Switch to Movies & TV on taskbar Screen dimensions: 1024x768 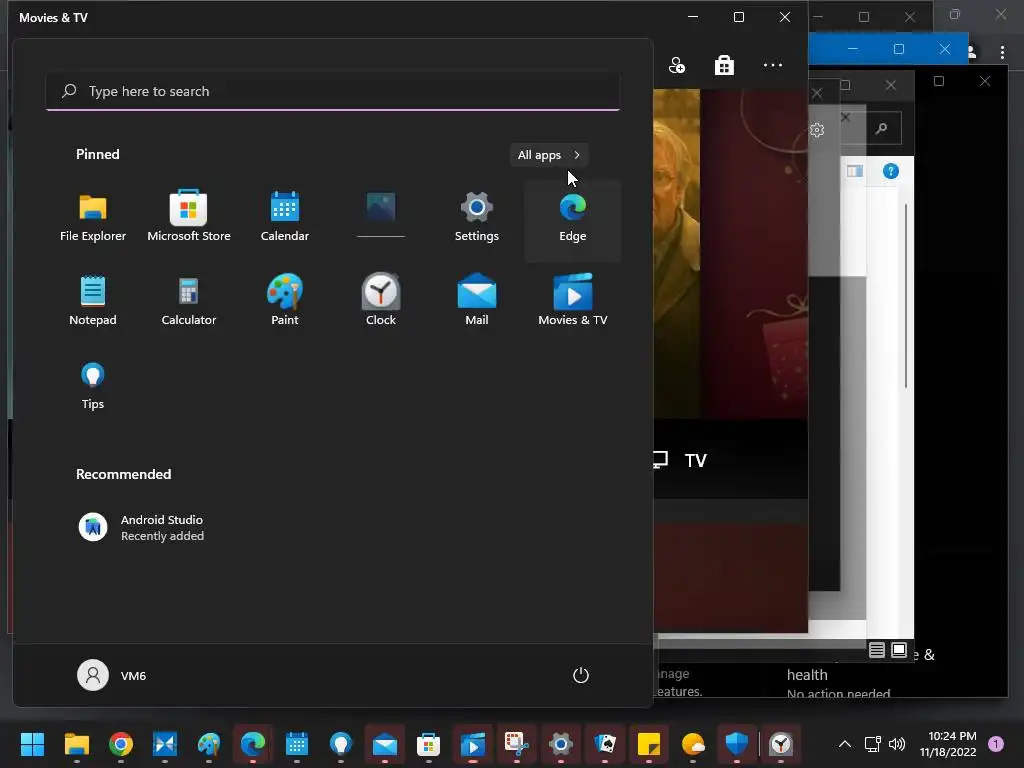[x=473, y=744]
